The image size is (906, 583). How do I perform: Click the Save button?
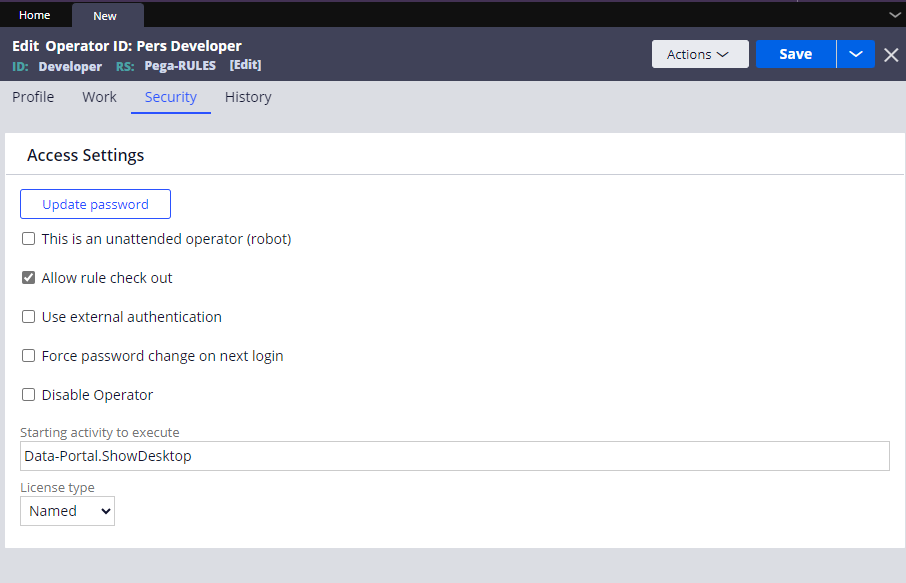pos(795,54)
